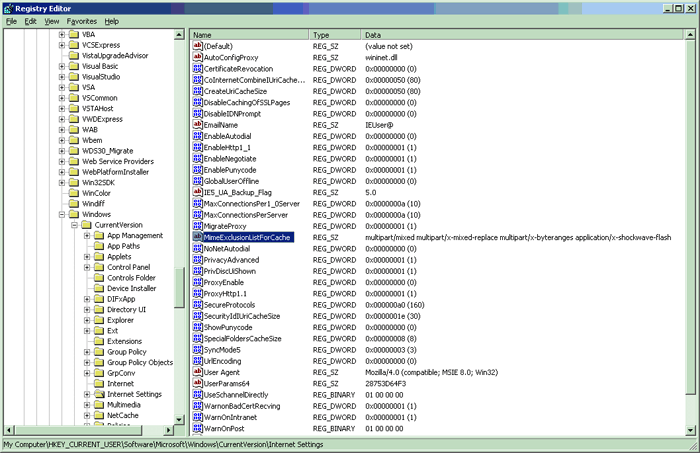Expand the Explorer key

click(x=87, y=320)
